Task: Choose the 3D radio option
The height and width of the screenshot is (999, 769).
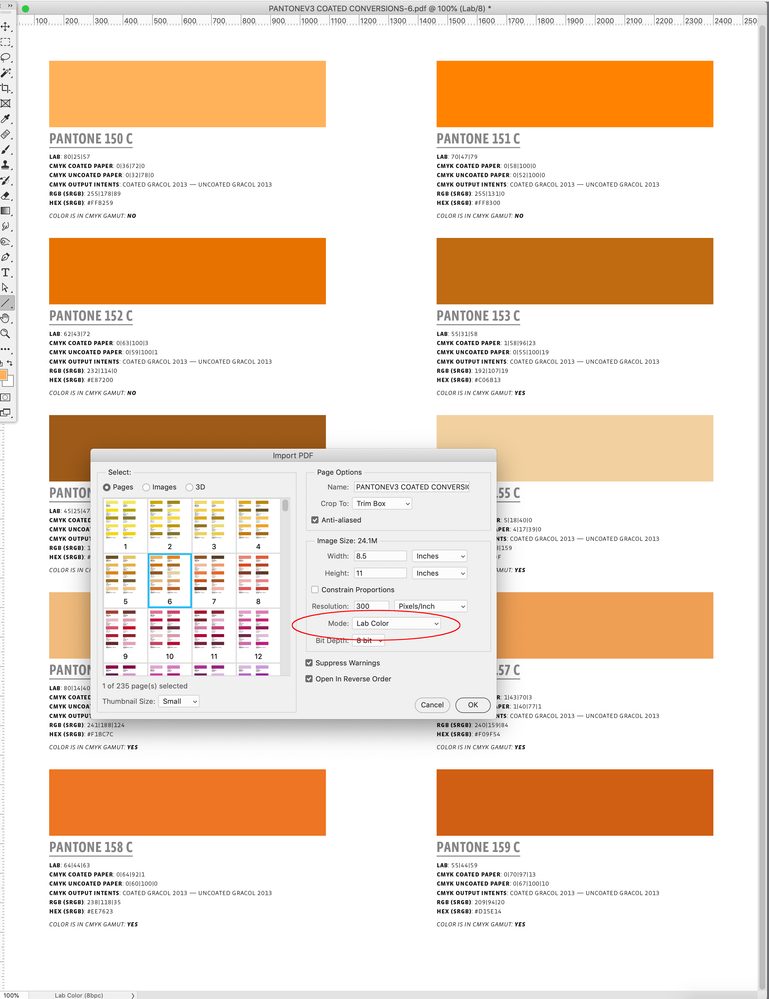Action: coord(189,487)
